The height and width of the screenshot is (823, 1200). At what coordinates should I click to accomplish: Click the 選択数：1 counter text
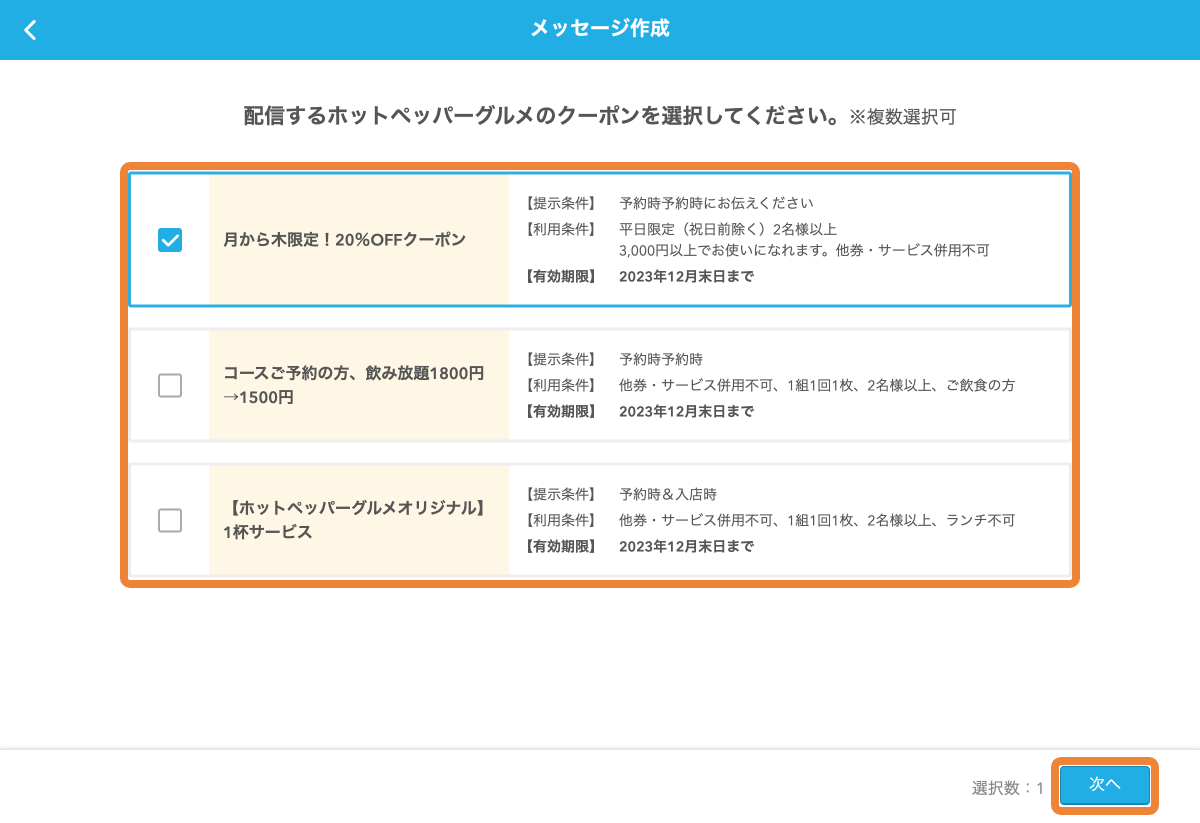1008,788
